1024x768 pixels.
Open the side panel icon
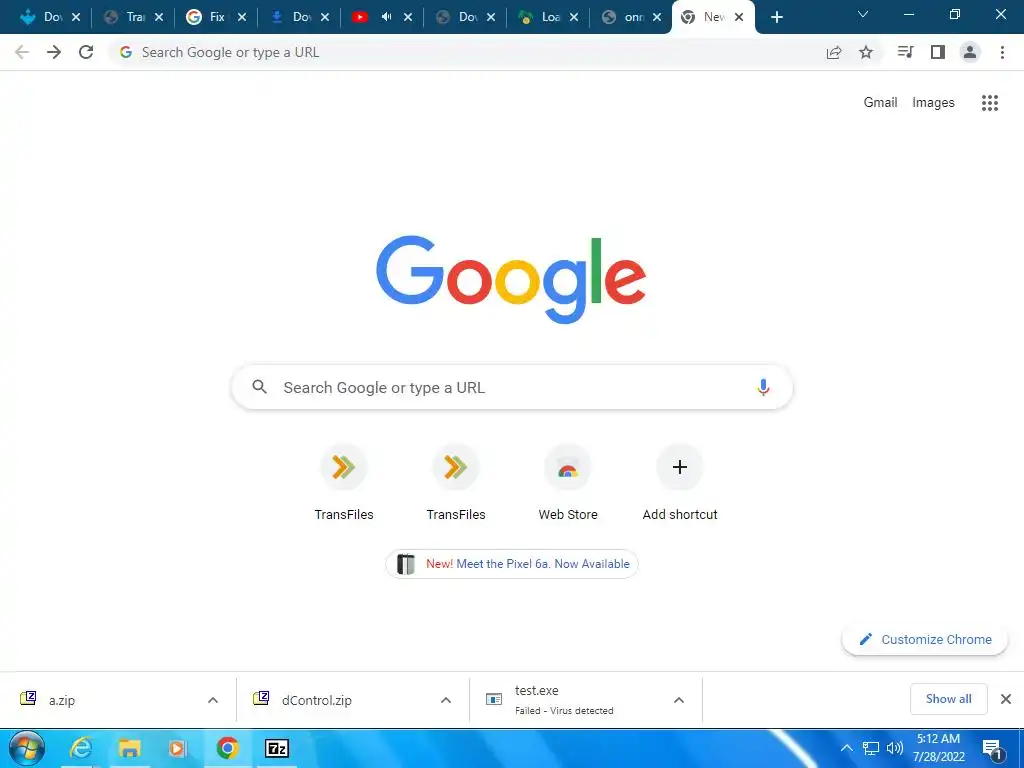tap(938, 52)
